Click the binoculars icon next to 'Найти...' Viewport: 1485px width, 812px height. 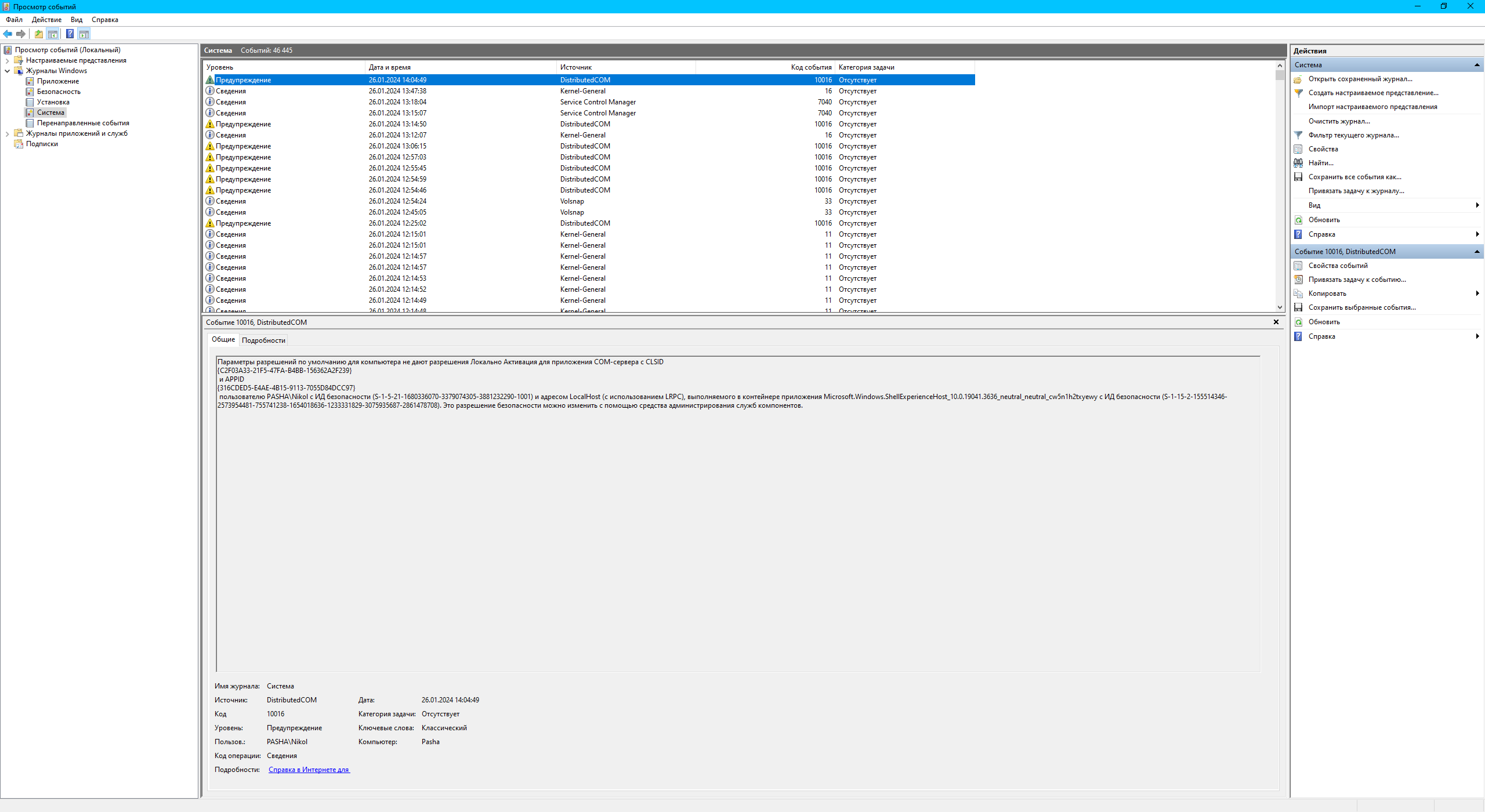1298,163
